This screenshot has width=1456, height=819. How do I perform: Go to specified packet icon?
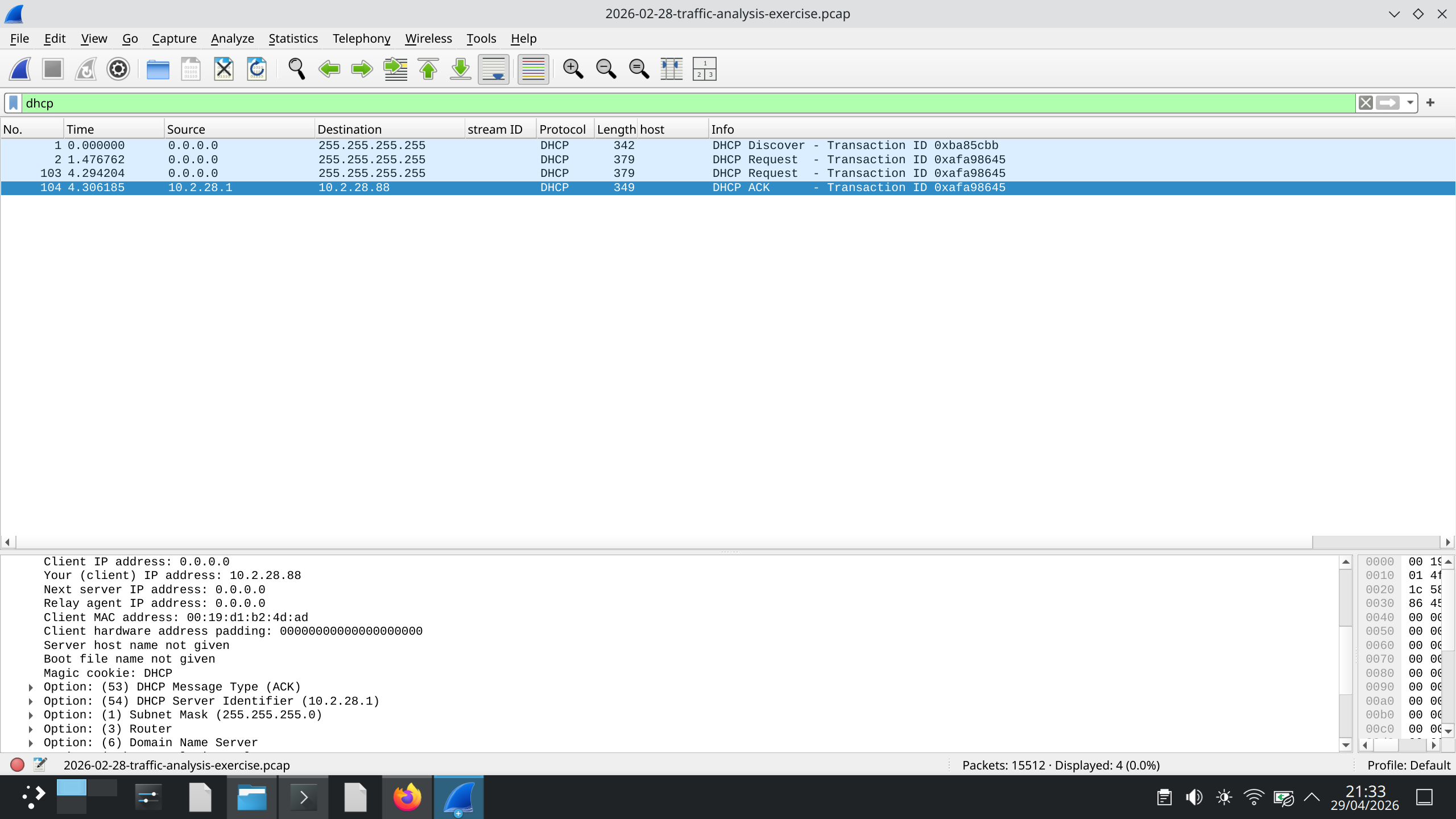[395, 69]
